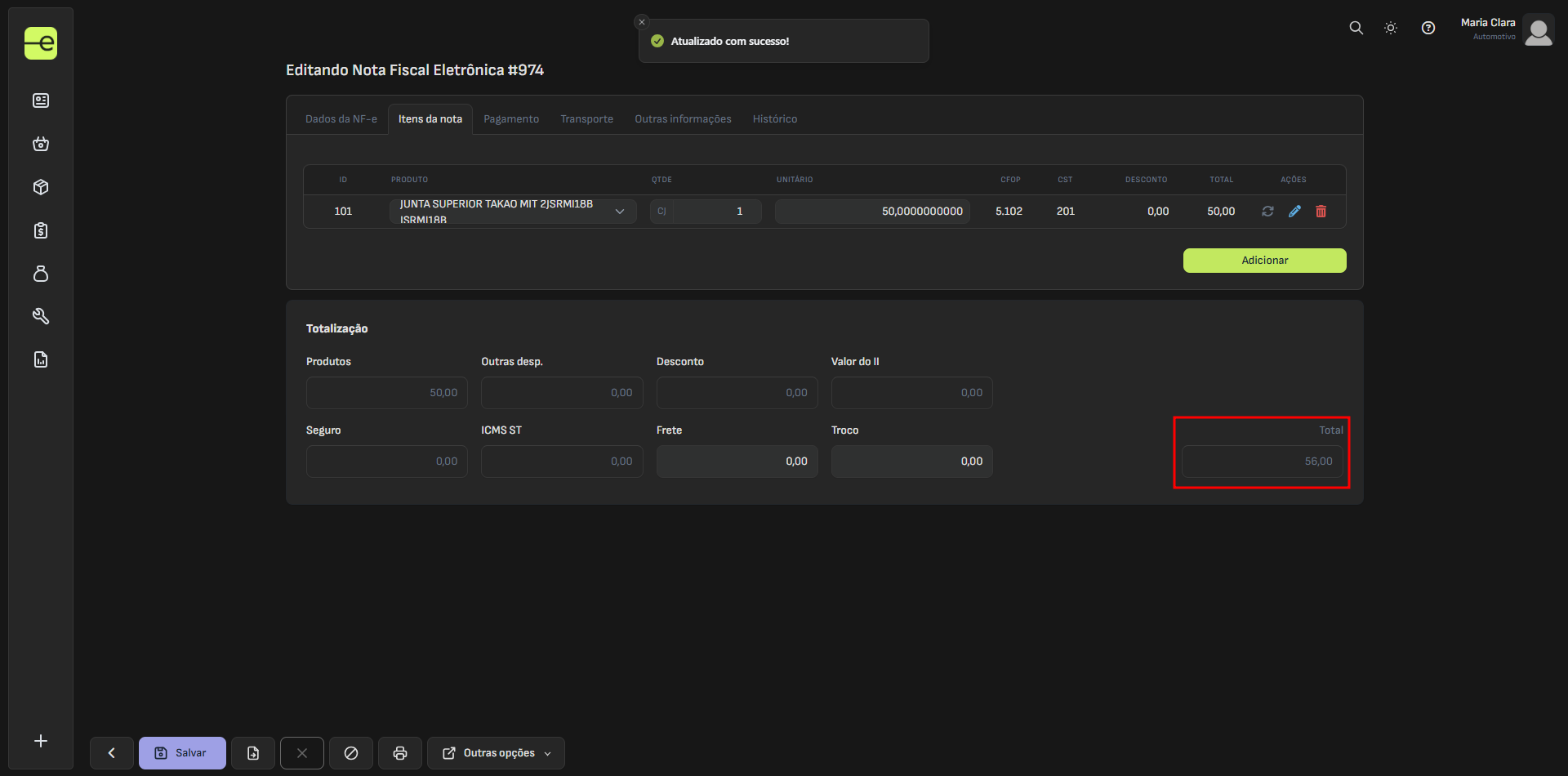Viewport: 1568px width, 776px height.
Task: Click the Adicionar button
Action: [x=1264, y=261]
